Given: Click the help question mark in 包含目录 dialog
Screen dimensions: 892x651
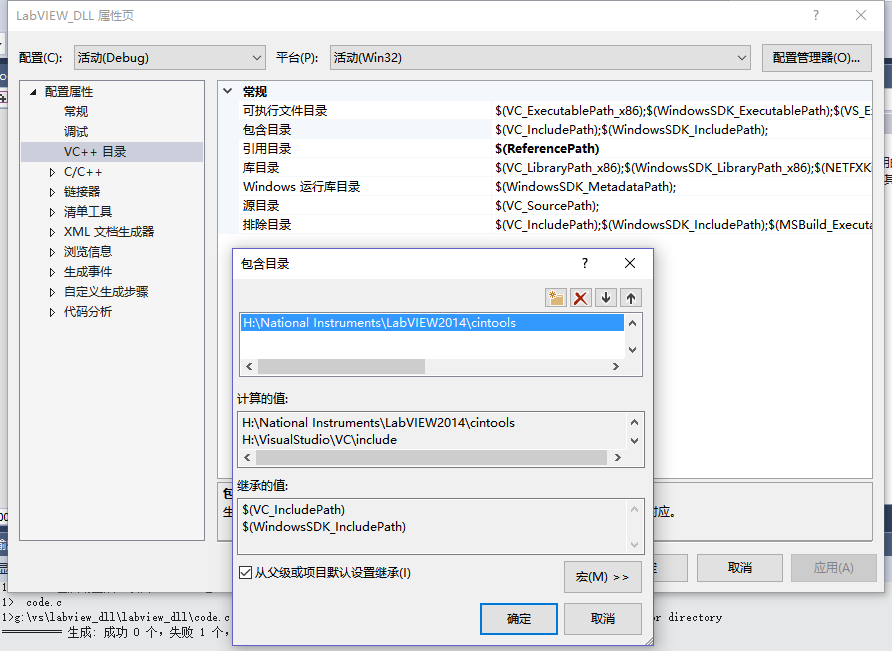Looking at the screenshot, I should click(x=584, y=263).
